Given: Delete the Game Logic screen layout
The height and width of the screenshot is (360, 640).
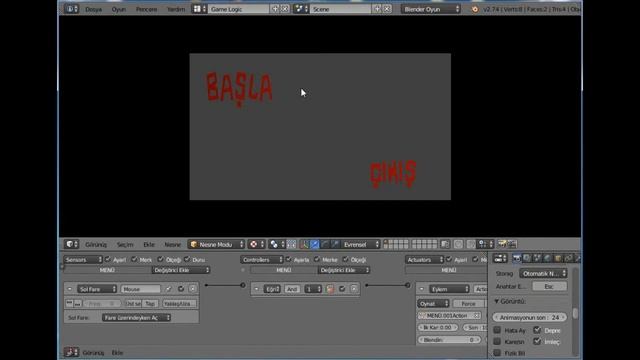Looking at the screenshot, I should pyautogui.click(x=285, y=9).
